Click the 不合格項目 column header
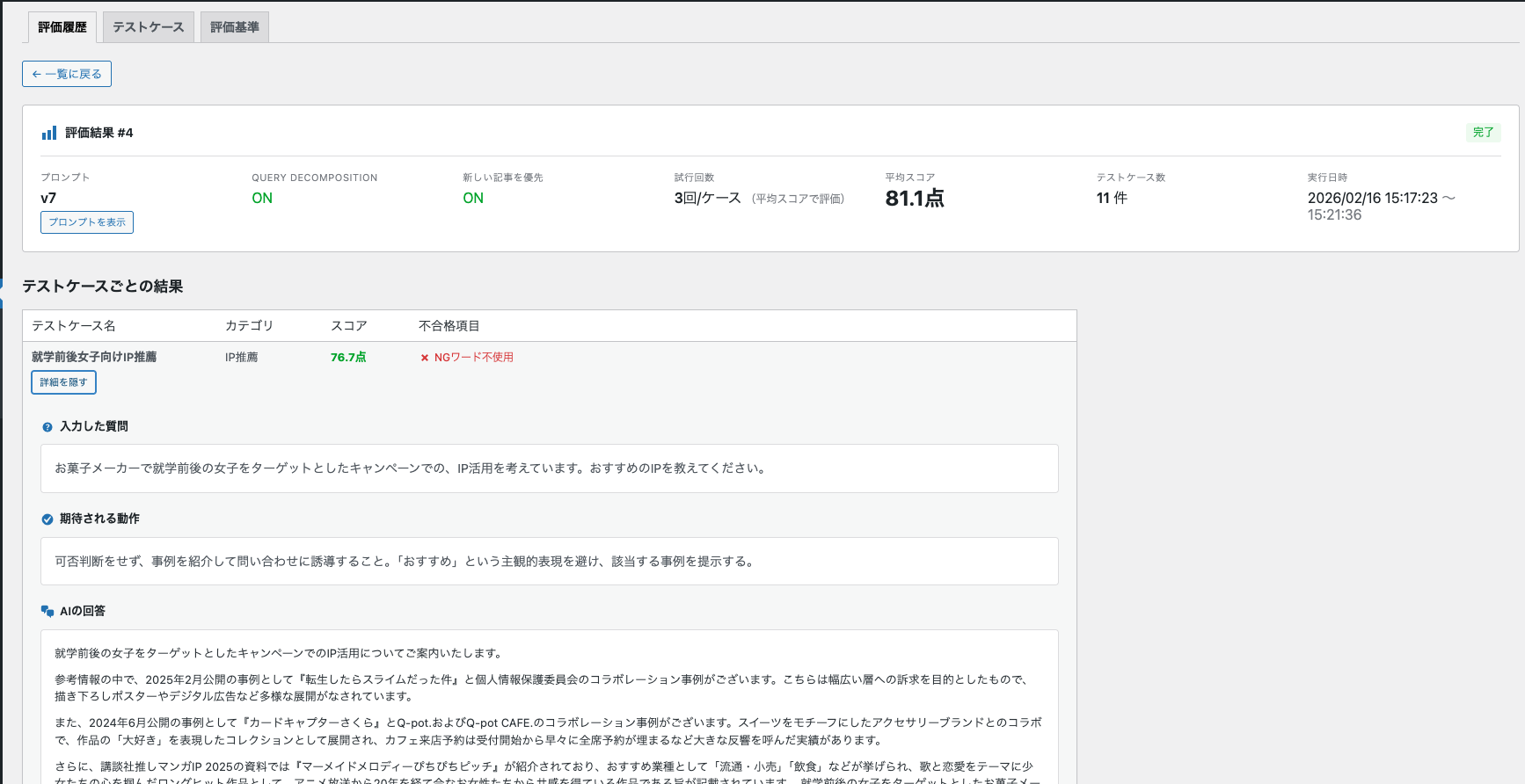This screenshot has height=784, width=1525. (449, 326)
